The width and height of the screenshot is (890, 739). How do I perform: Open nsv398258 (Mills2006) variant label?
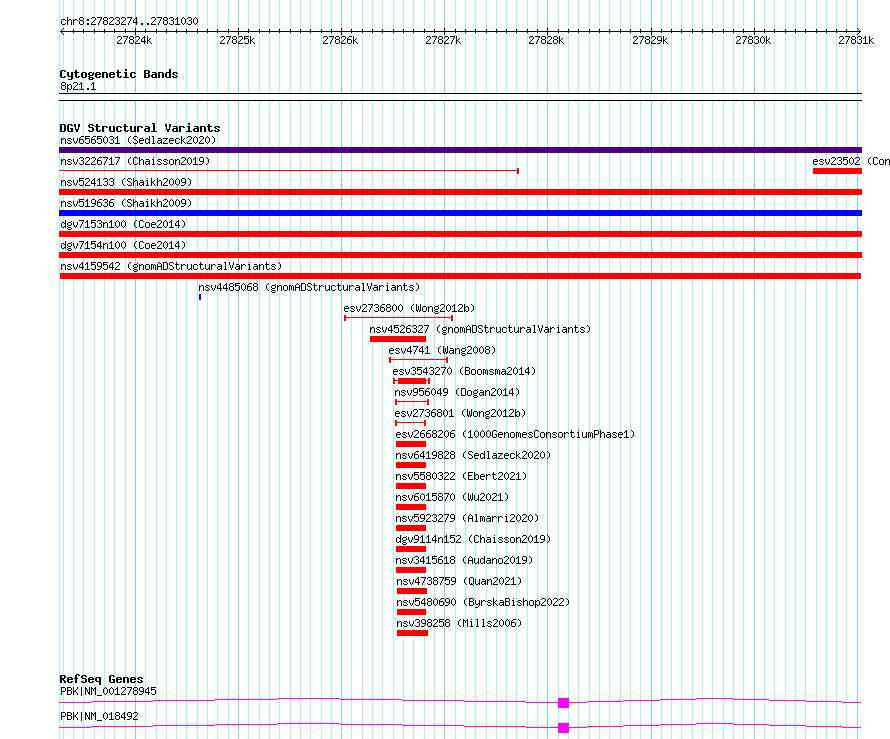(459, 623)
